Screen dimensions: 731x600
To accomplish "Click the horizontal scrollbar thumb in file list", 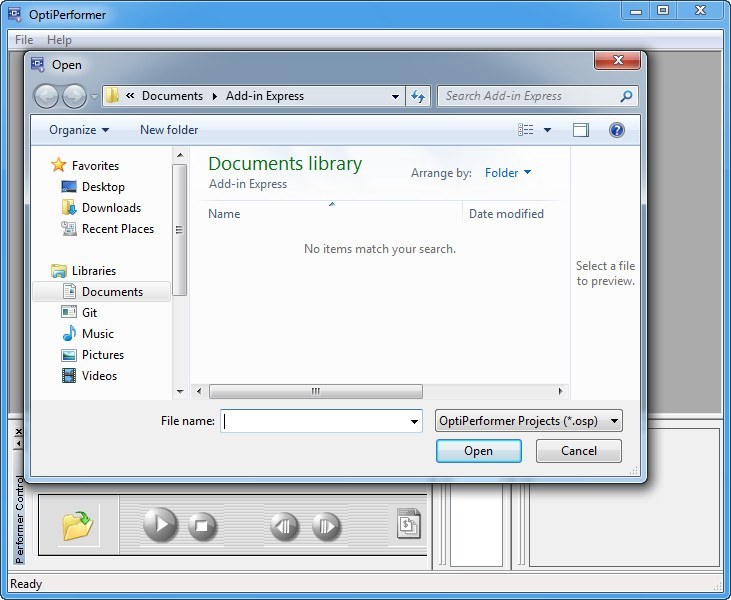I will tap(316, 391).
